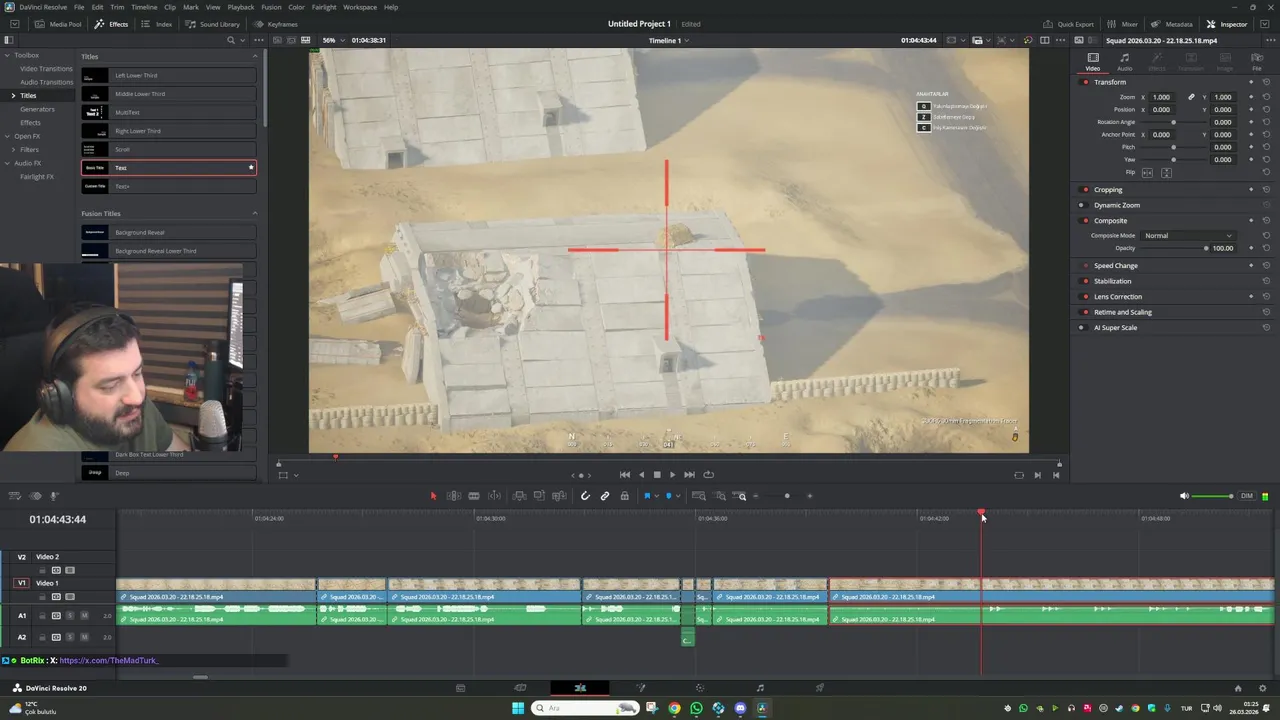This screenshot has width=1280, height=720.
Task: Solo audio track A1
Action: coord(70,615)
